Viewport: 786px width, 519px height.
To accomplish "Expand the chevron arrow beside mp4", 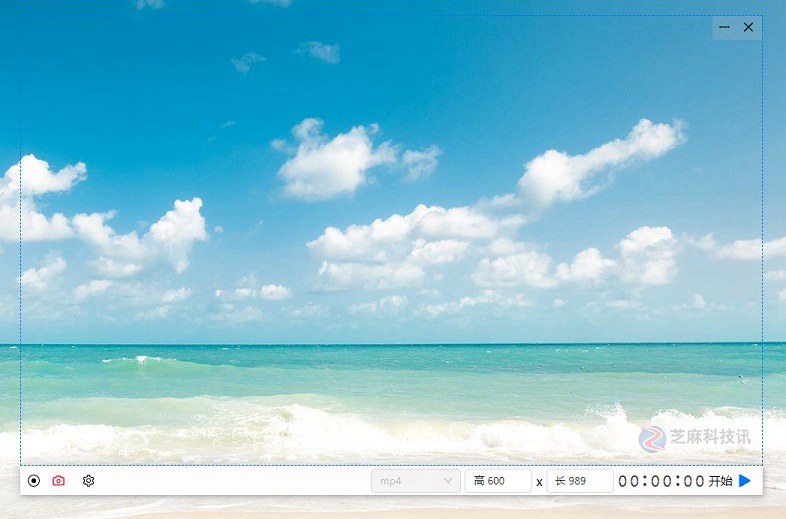I will pos(448,481).
